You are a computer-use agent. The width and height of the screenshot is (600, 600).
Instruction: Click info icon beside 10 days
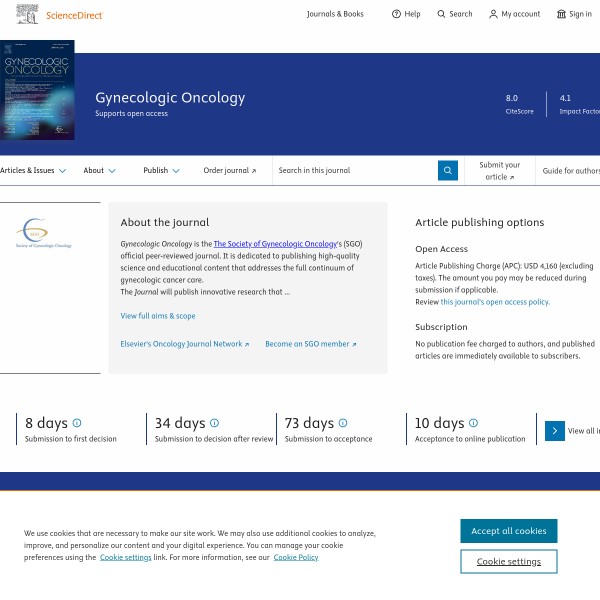pyautogui.click(x=473, y=423)
